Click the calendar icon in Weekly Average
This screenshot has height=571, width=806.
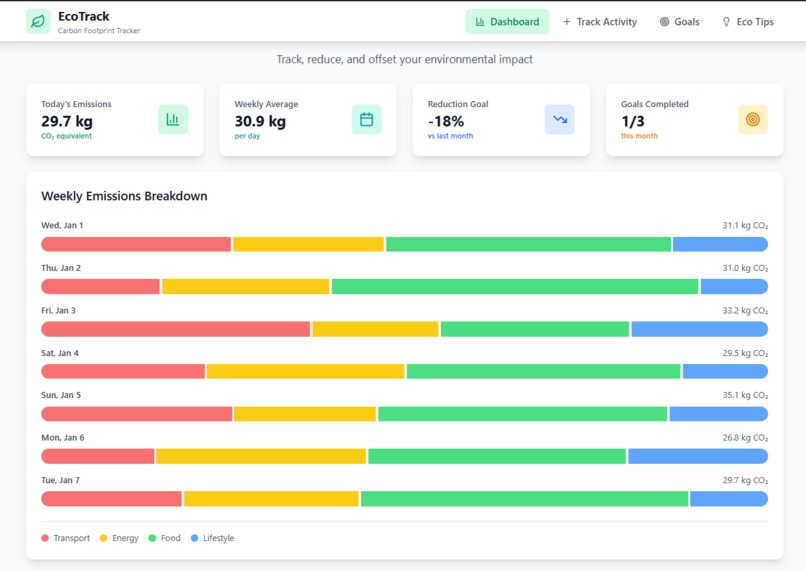click(367, 119)
